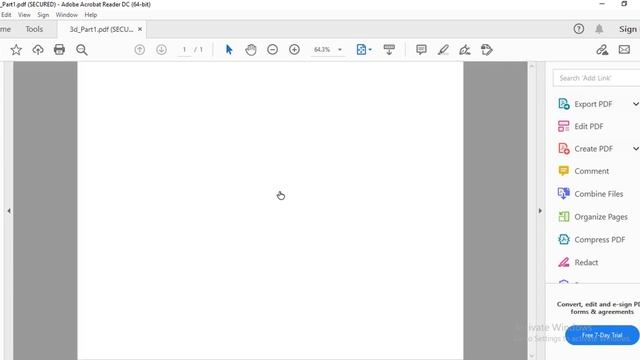
Task: Open the View menu
Action: (x=24, y=15)
